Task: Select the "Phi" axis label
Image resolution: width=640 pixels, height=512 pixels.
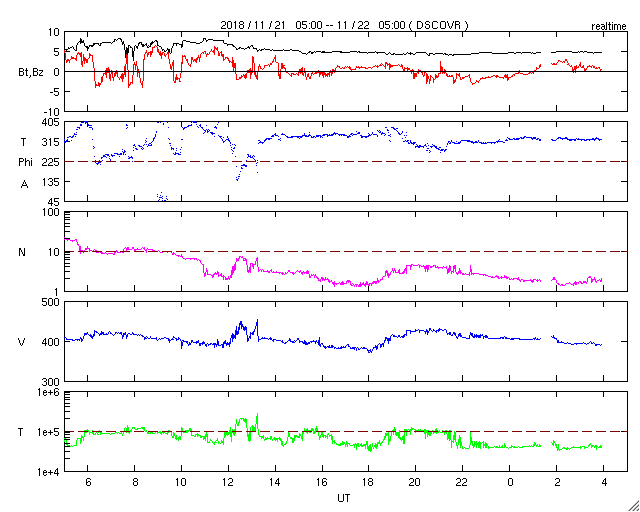Action: tap(26, 162)
